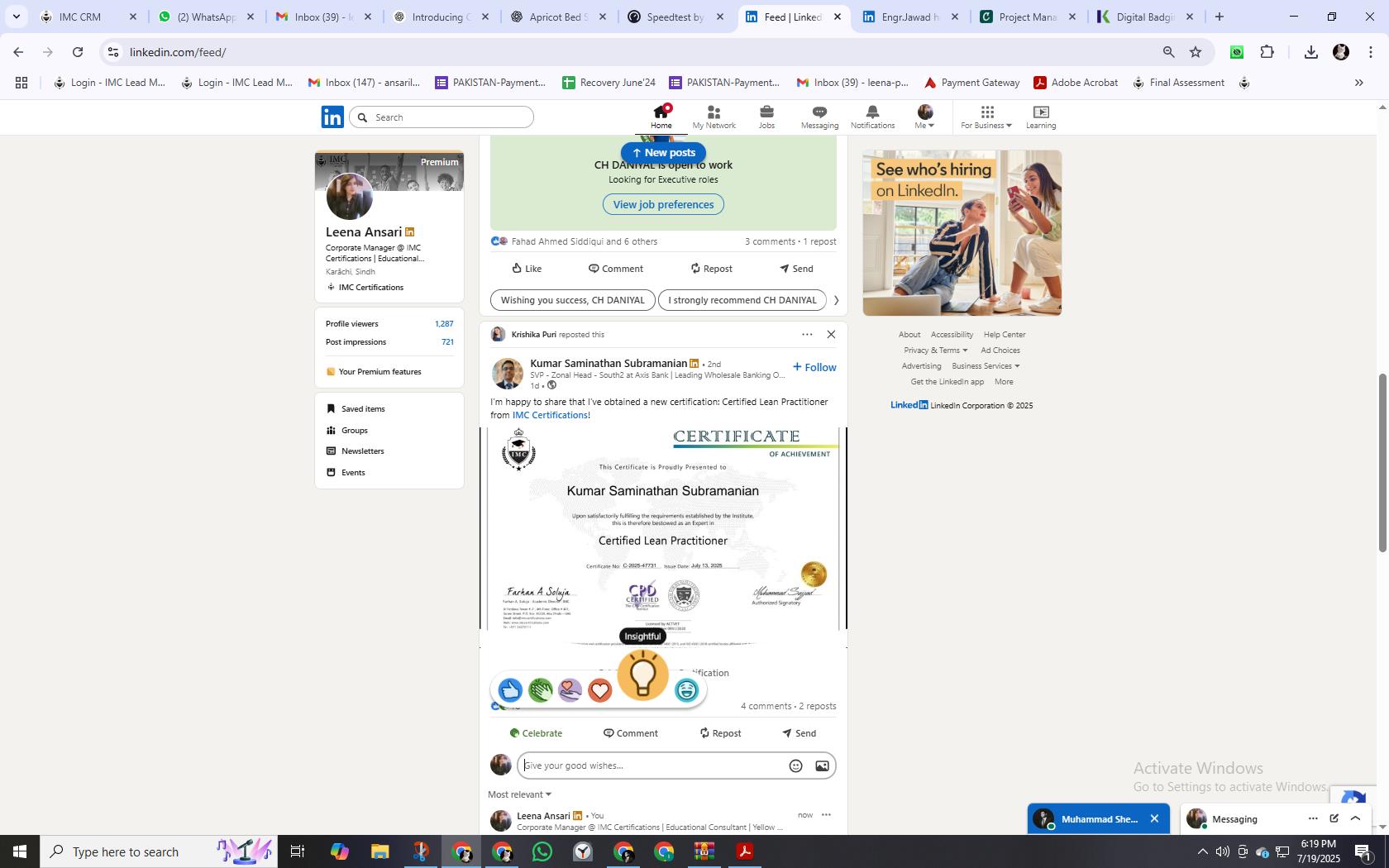Select the Love heart reaction
The width and height of the screenshot is (1389, 868).
click(599, 690)
